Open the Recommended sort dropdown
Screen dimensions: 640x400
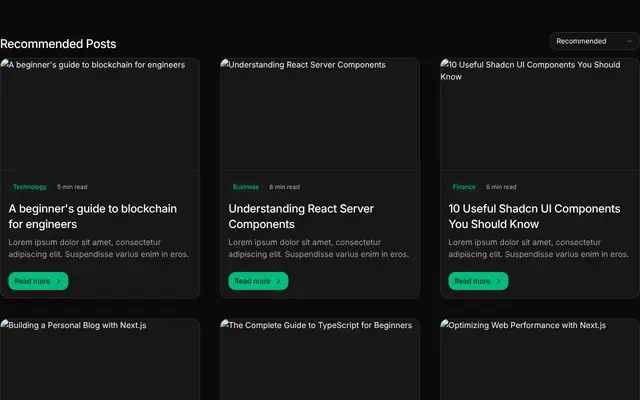(595, 41)
